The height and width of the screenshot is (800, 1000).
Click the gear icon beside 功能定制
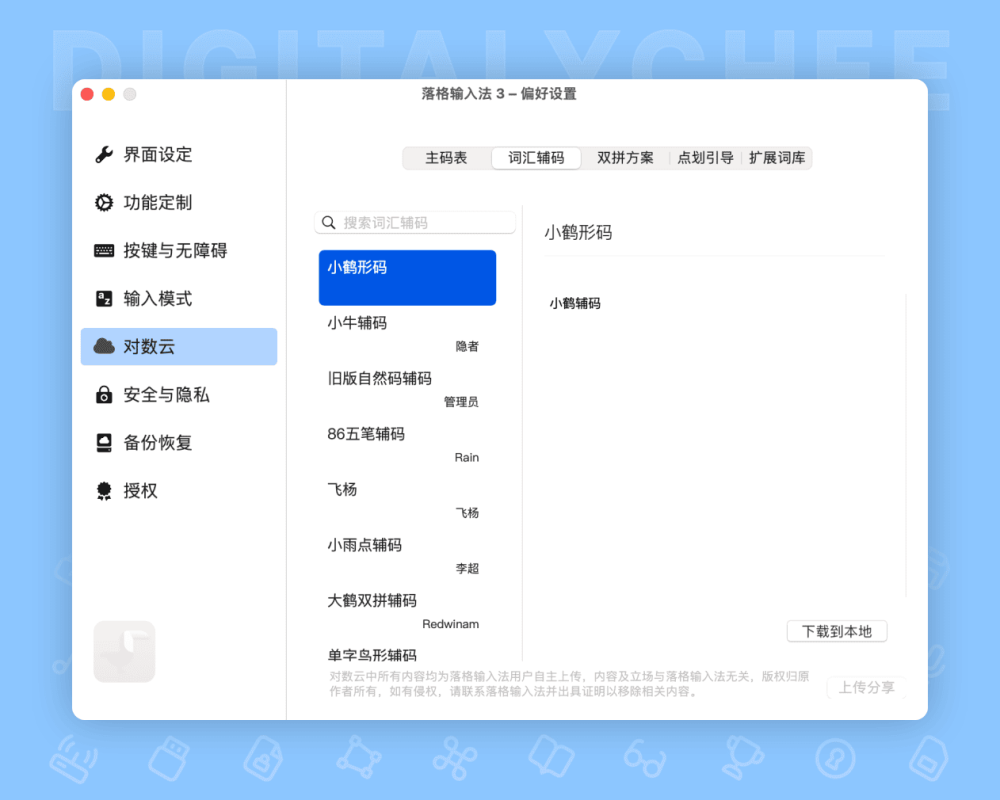point(104,202)
